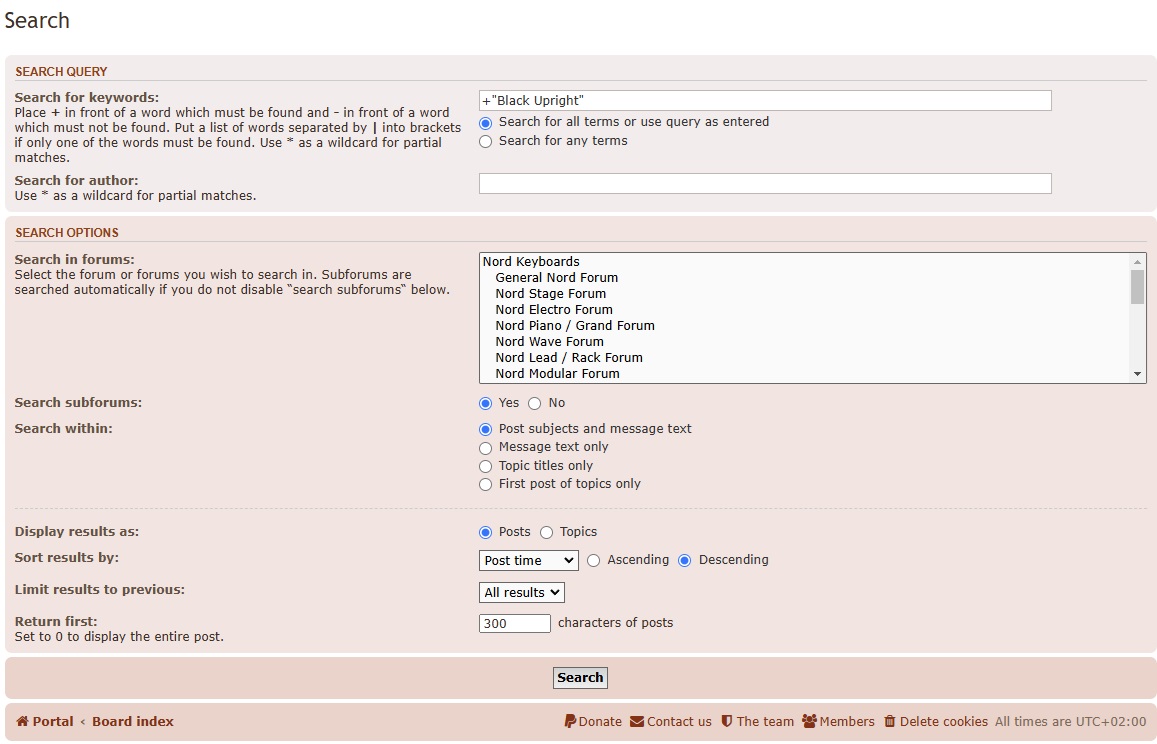Select 'Nord Wave Forum' in list
Screen dimensions: 1157x744
(804, 342)
